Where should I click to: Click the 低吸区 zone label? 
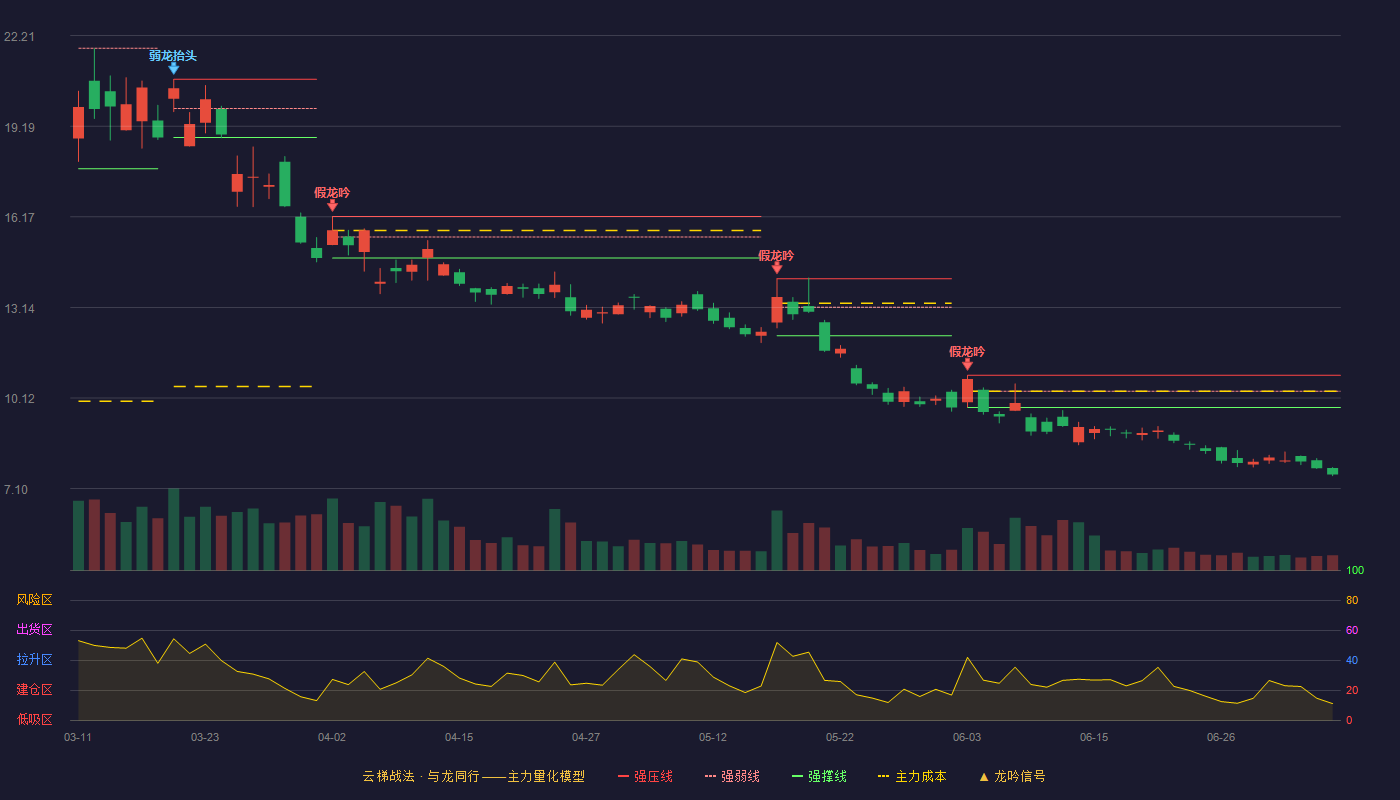point(34,719)
